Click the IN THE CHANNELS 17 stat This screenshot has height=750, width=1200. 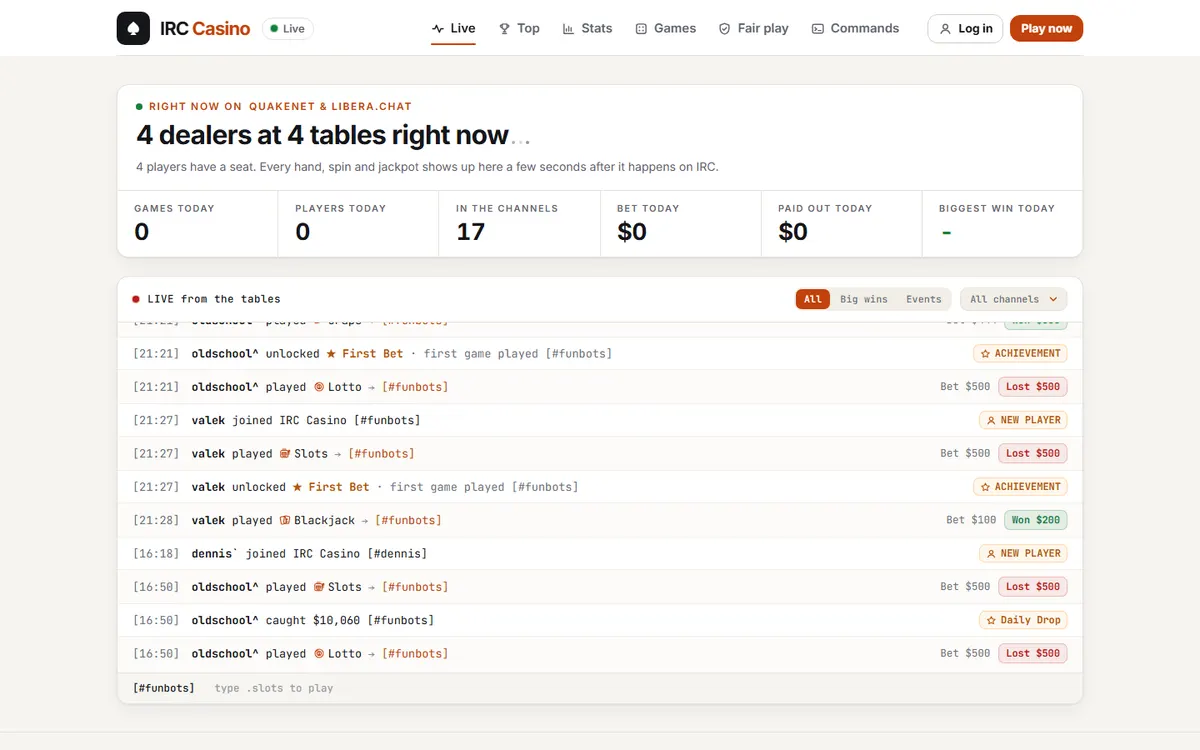click(x=519, y=223)
